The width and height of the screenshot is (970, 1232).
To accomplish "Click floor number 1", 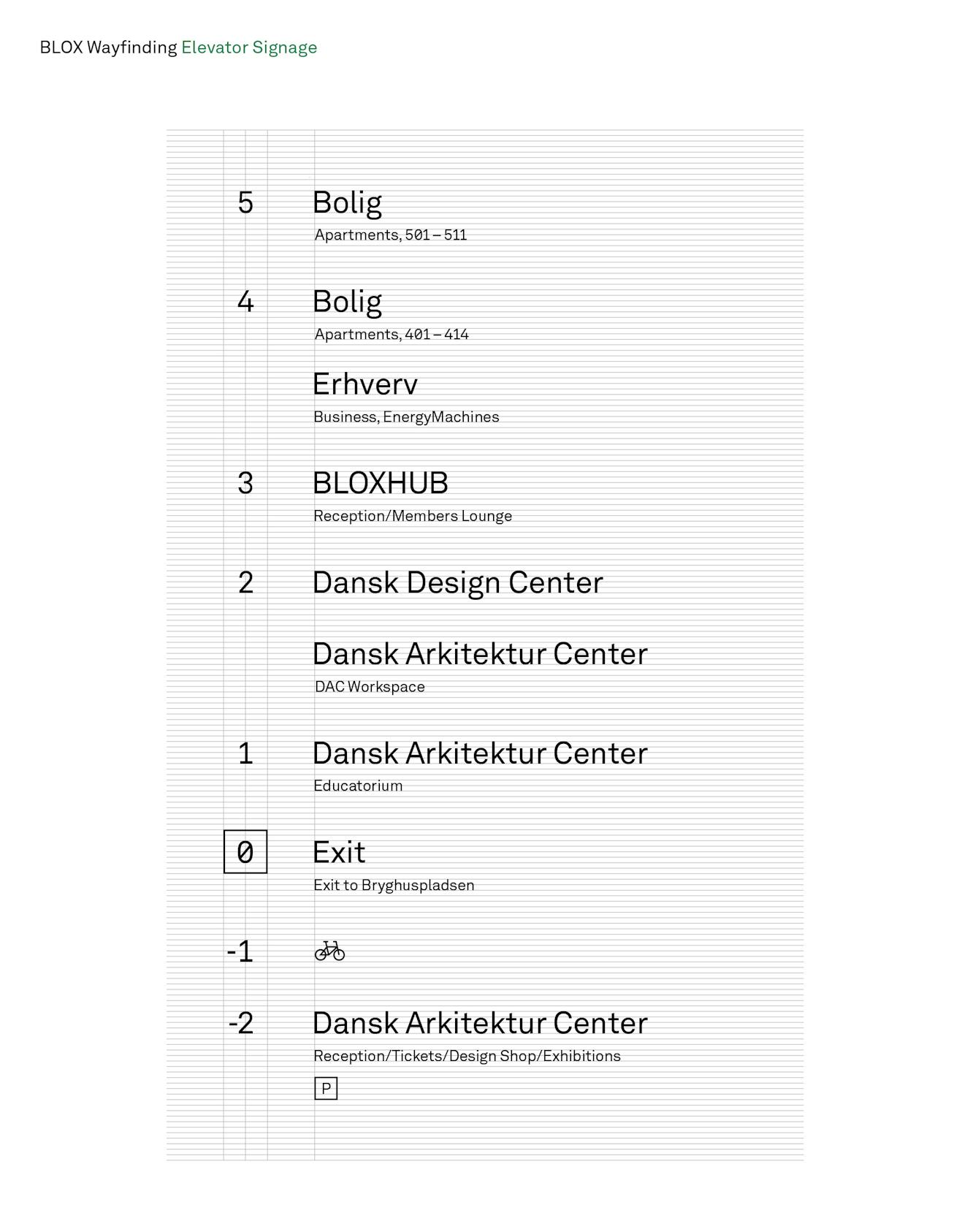I will tap(245, 753).
